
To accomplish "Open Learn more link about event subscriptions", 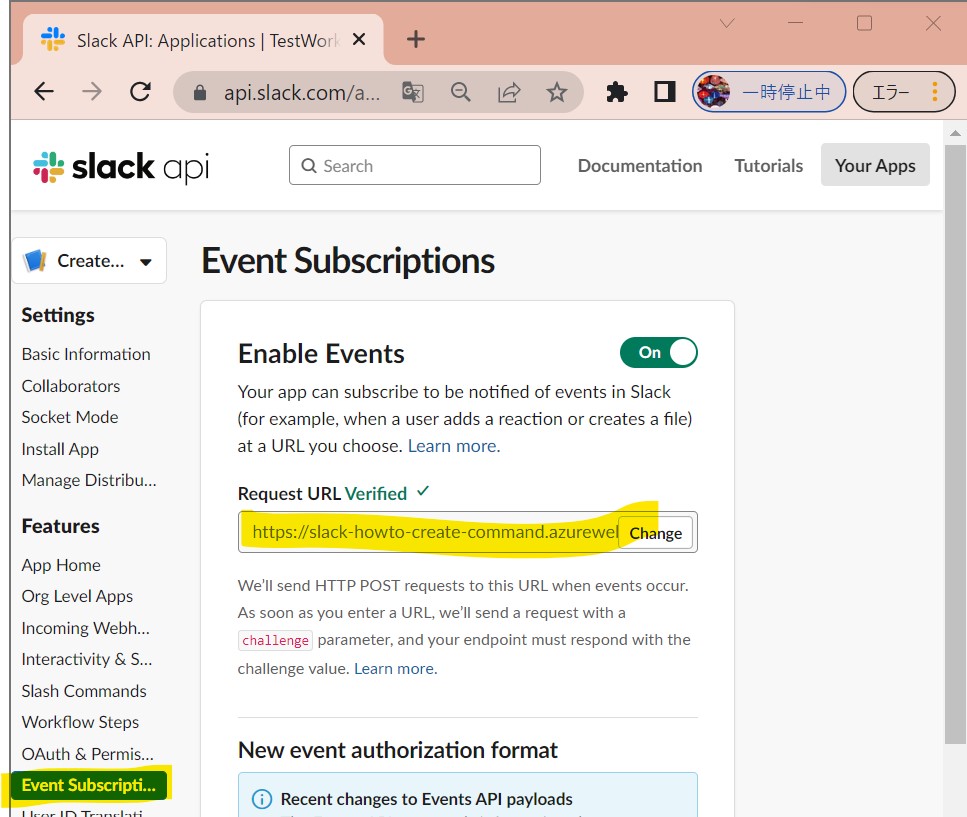I will pyautogui.click(x=454, y=446).
